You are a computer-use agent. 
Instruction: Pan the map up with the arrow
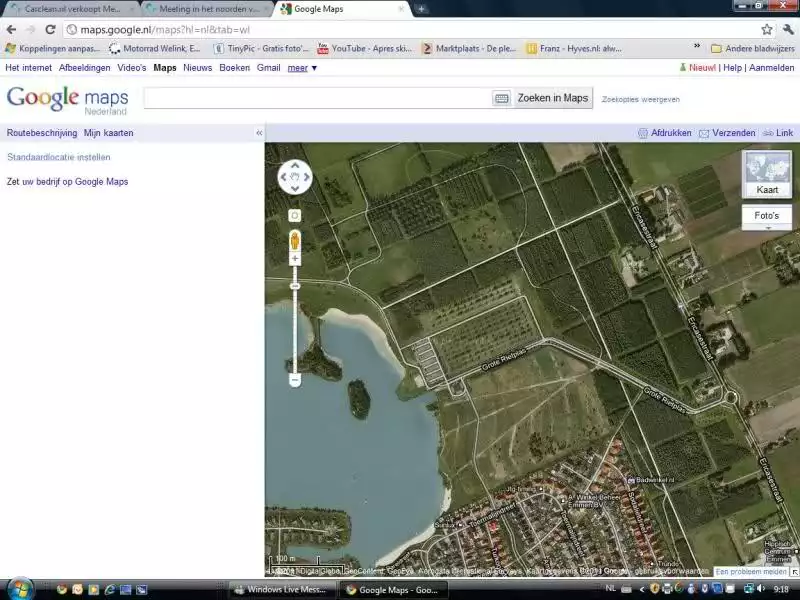(295, 166)
